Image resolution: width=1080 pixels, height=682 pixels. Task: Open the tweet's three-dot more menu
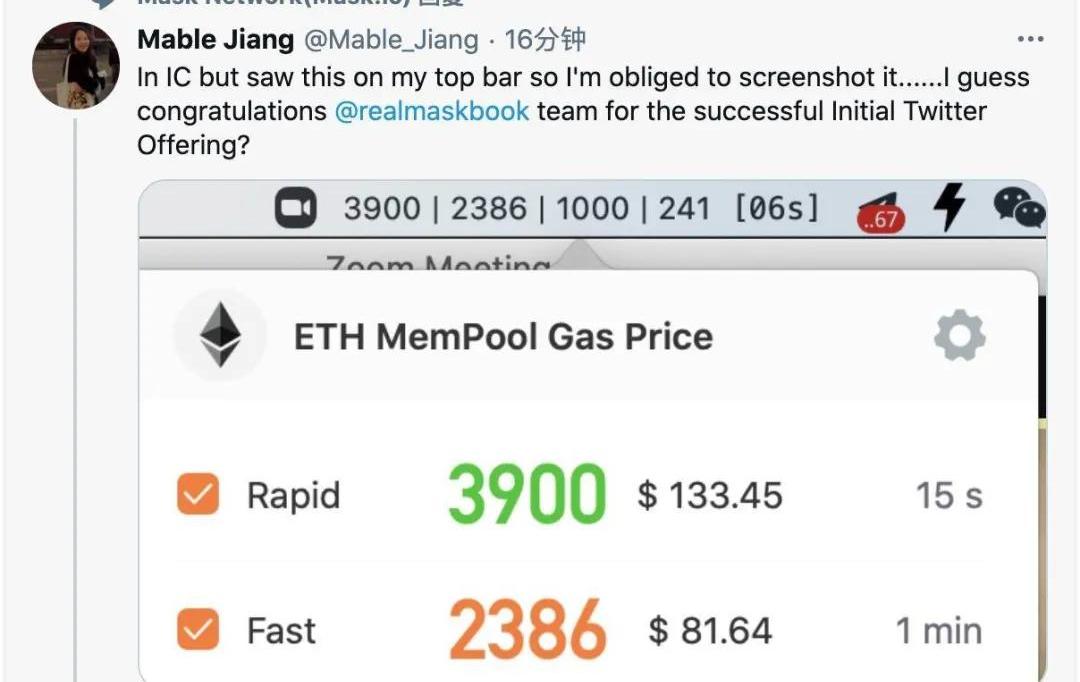click(1030, 40)
